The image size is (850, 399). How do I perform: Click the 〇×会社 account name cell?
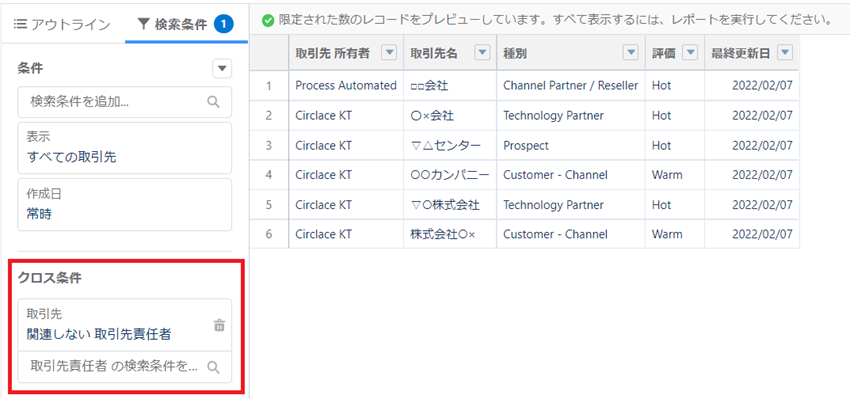[450, 115]
